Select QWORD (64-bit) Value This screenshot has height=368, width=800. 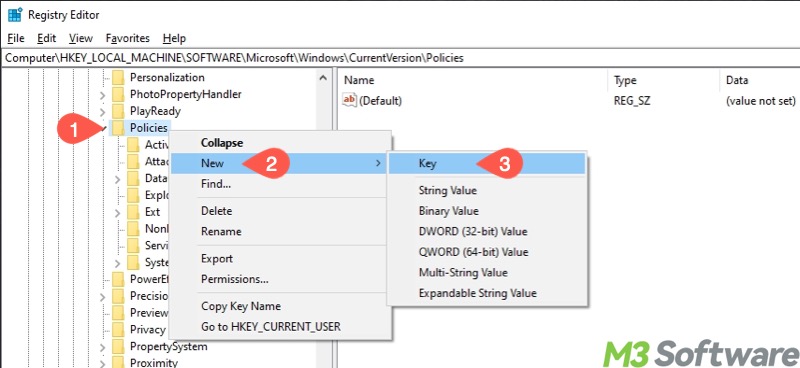point(487,252)
